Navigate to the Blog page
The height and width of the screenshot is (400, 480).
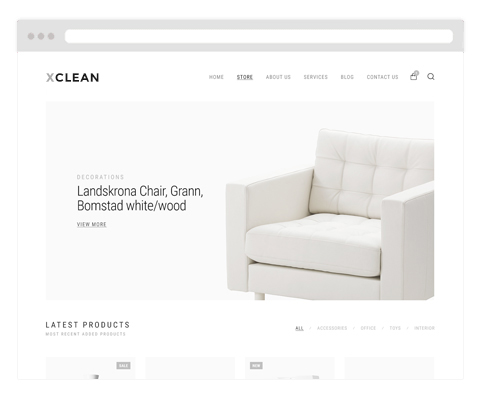tap(347, 77)
